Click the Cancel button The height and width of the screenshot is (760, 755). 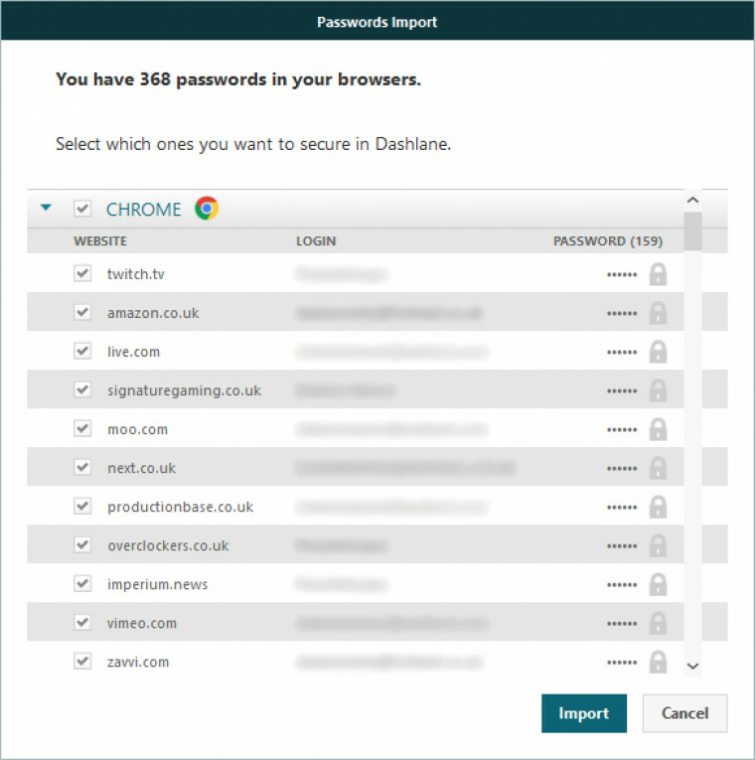point(685,713)
